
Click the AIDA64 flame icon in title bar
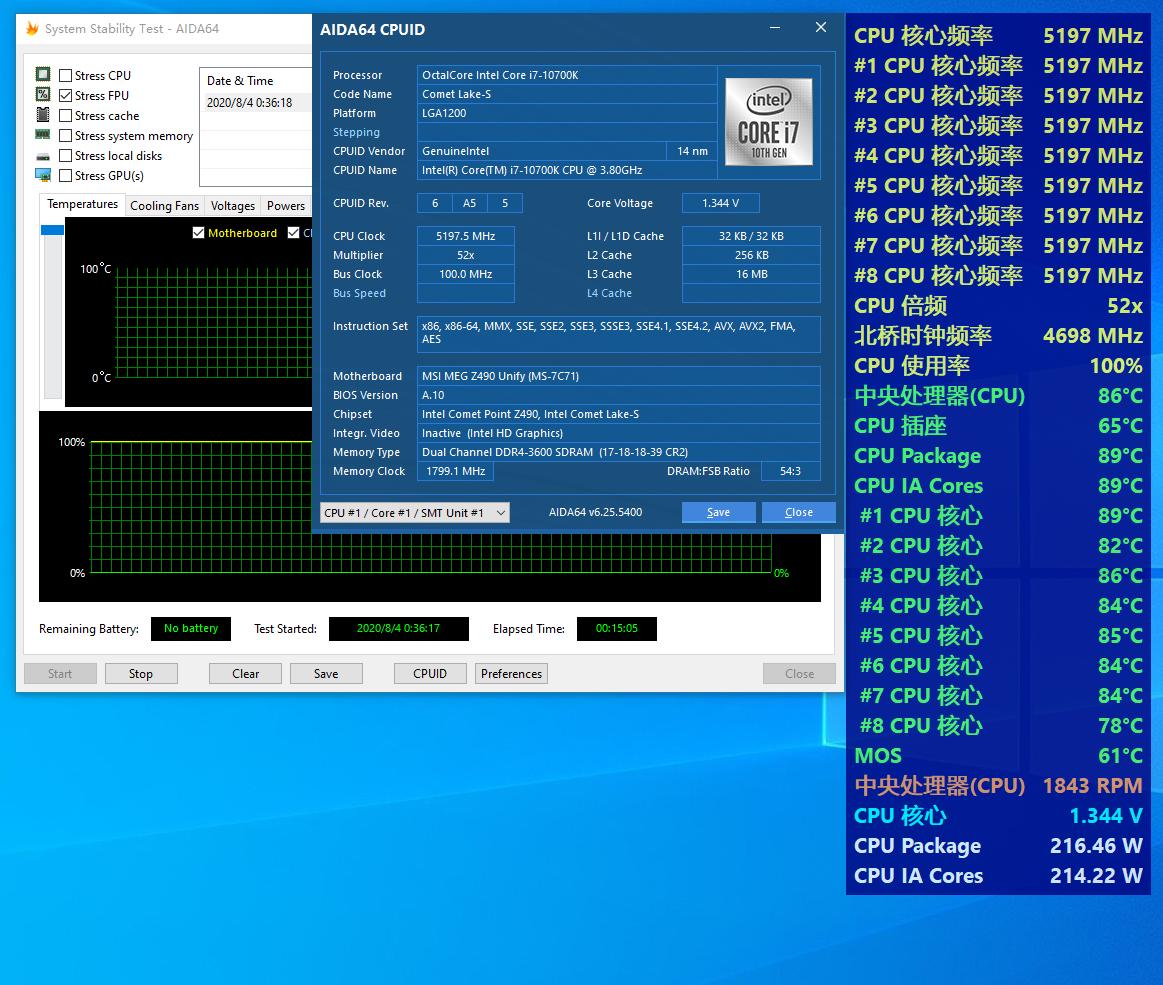(32, 28)
